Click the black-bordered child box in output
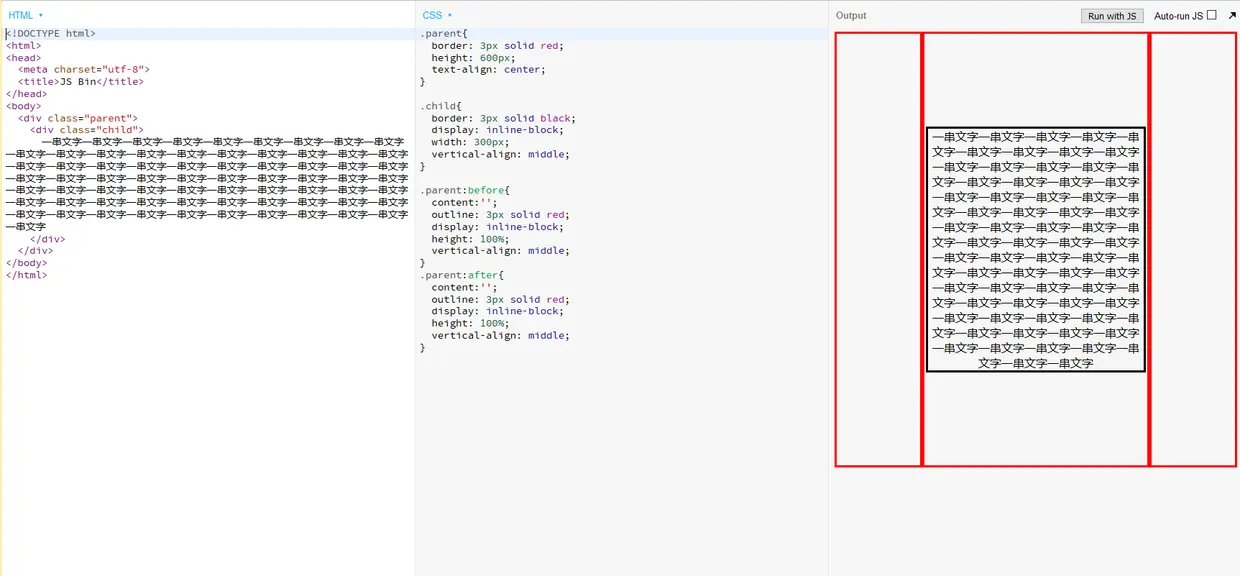The width and height of the screenshot is (1240, 576). click(x=1034, y=248)
